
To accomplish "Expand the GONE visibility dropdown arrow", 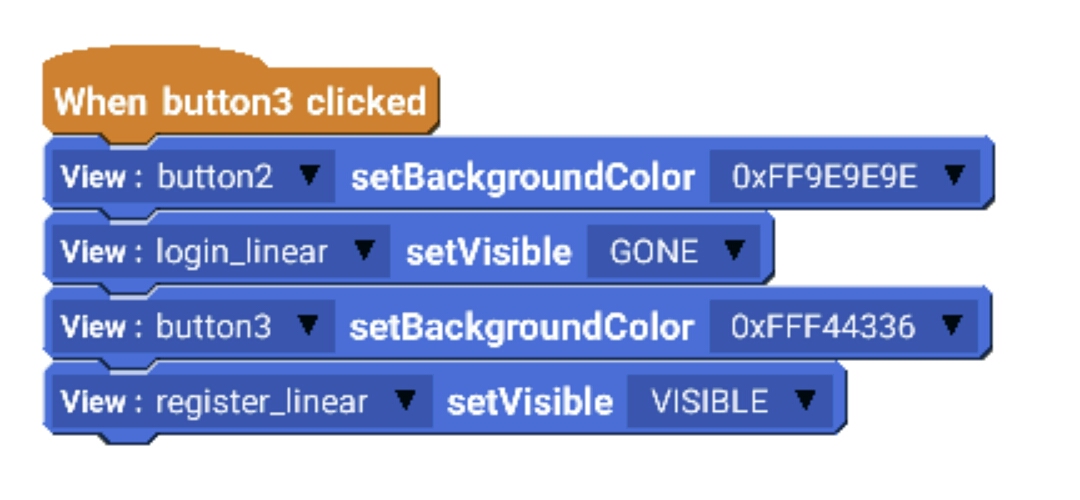I will coord(734,250).
